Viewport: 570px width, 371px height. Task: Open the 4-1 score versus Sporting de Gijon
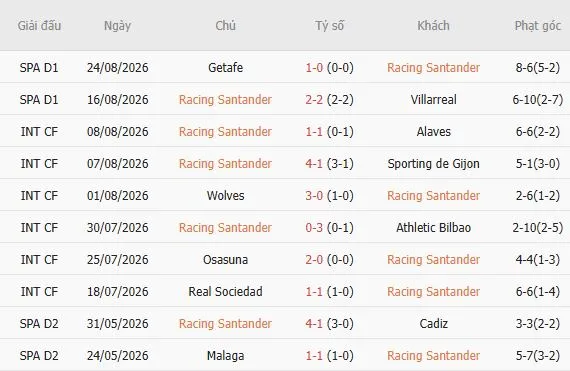(314, 164)
